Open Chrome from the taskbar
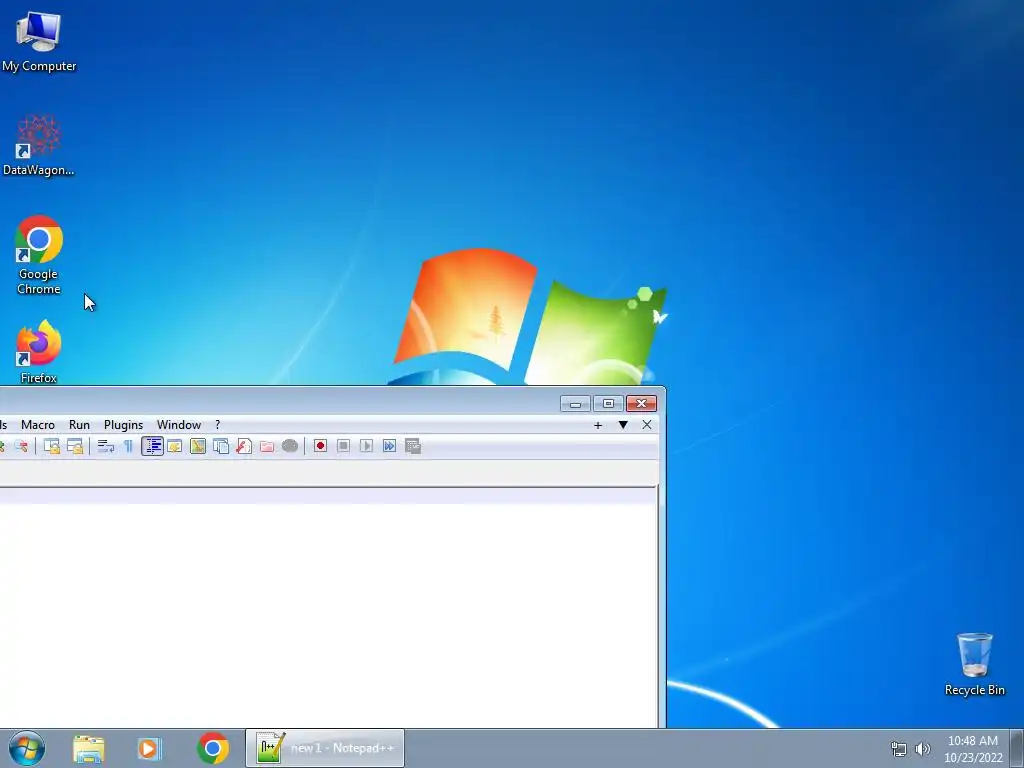Image resolution: width=1024 pixels, height=768 pixels. pyautogui.click(x=212, y=749)
